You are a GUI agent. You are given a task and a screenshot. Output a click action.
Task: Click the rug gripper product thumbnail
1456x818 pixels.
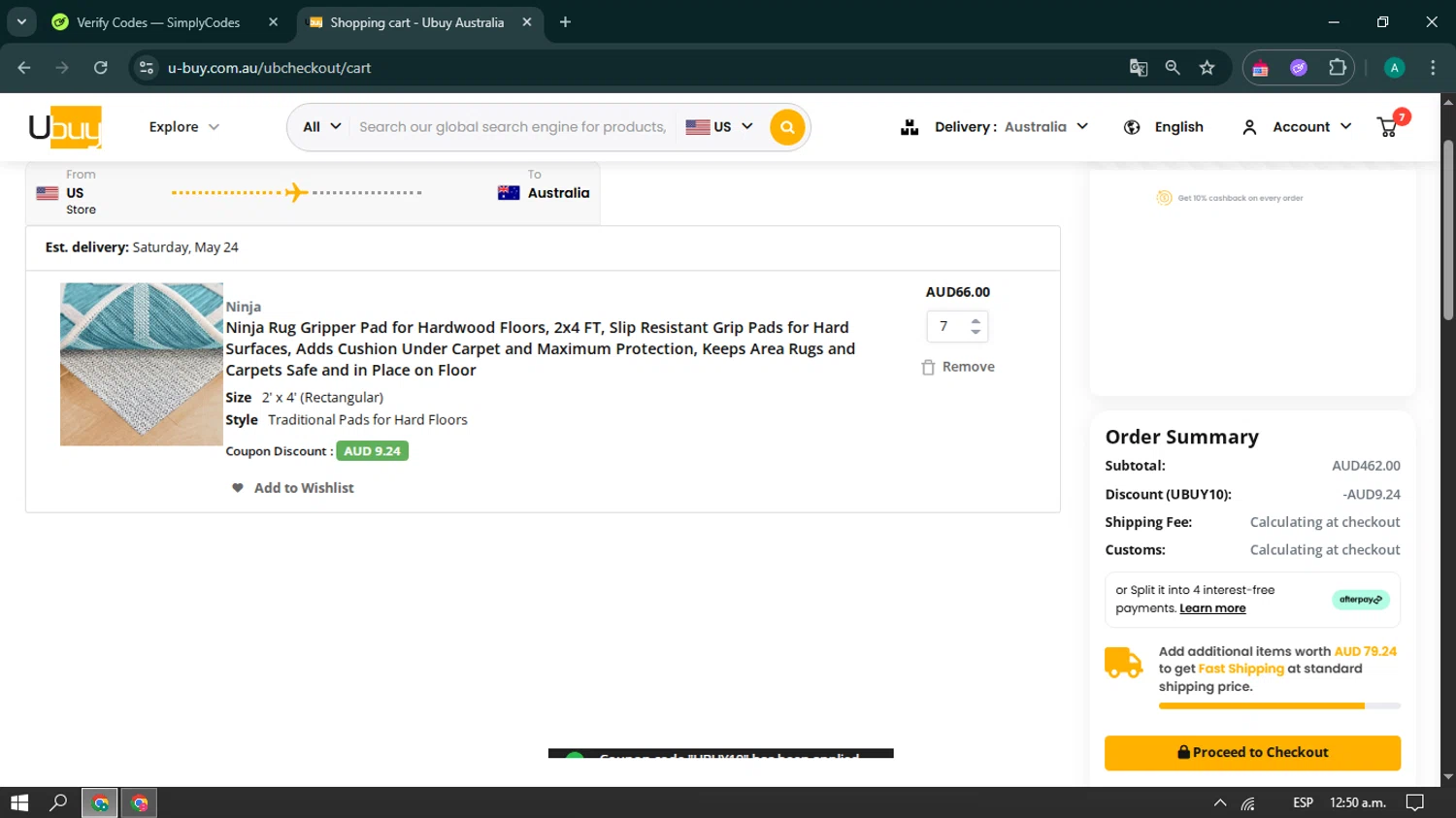point(142,364)
